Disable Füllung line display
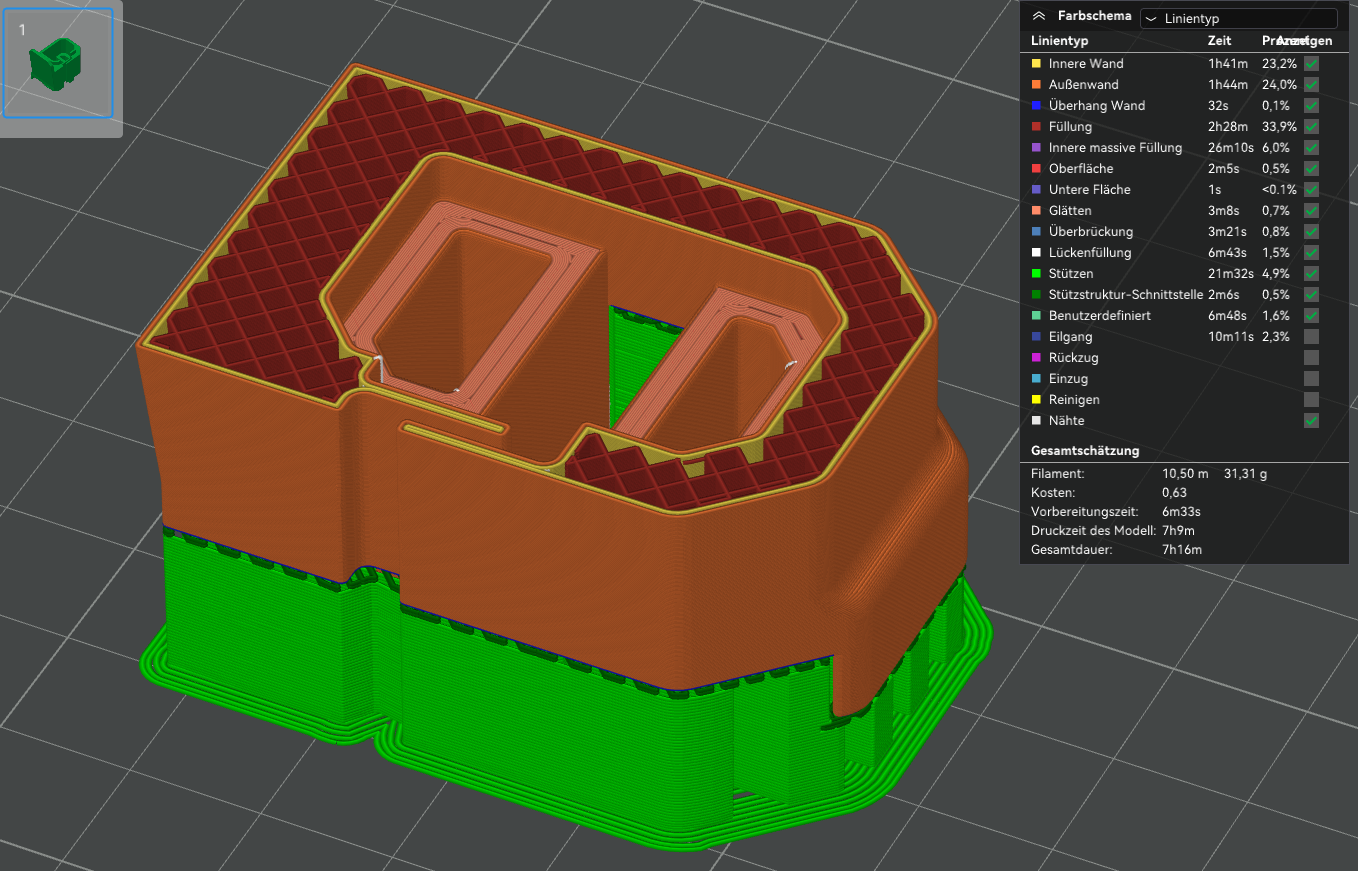Image resolution: width=1358 pixels, height=871 pixels. pos(1311,127)
